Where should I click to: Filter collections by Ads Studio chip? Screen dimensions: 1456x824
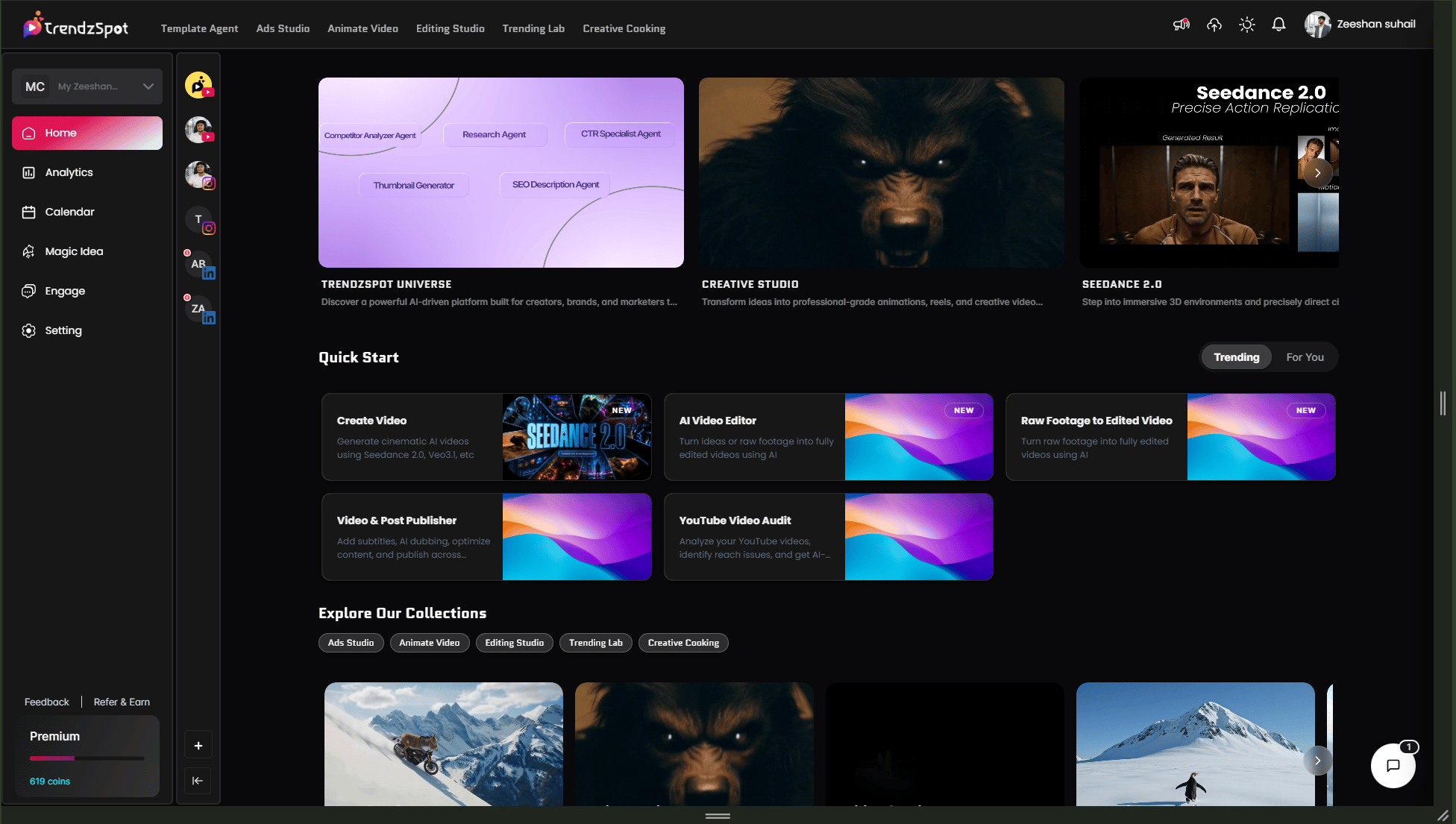click(351, 643)
